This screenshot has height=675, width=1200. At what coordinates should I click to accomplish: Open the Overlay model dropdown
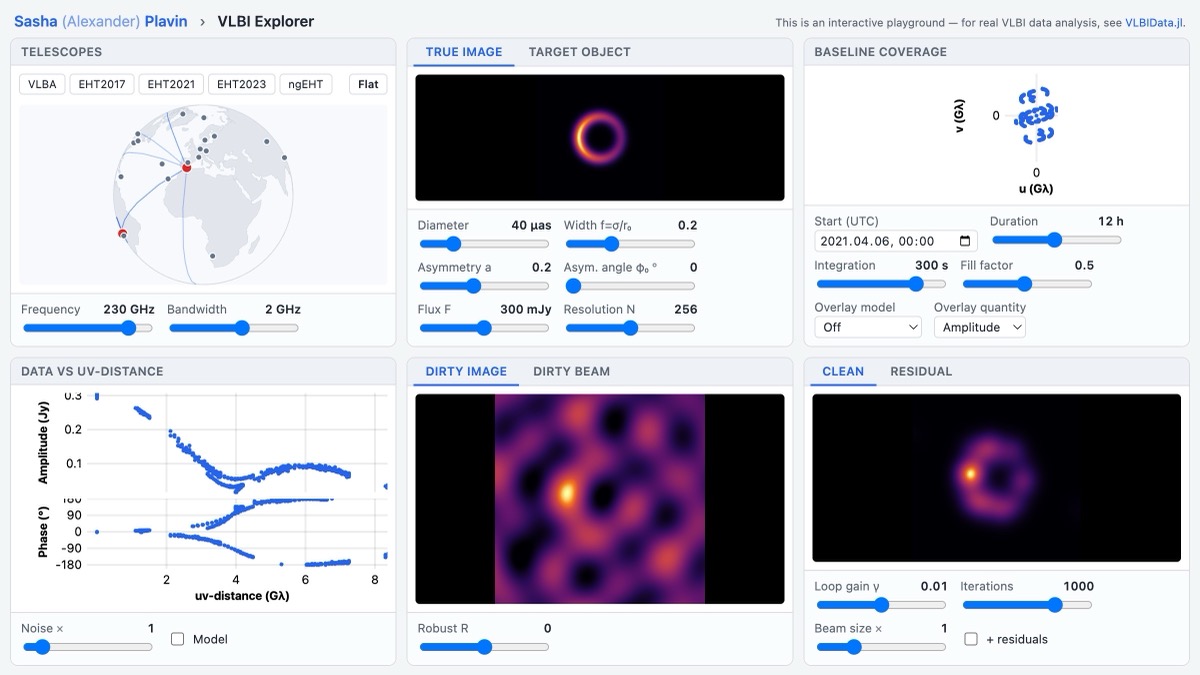[x=868, y=327]
